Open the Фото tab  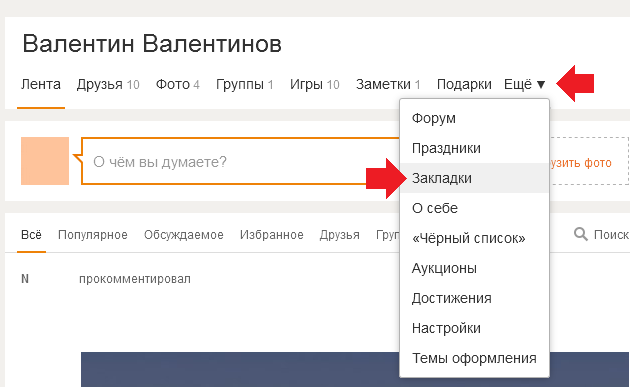click(x=178, y=84)
